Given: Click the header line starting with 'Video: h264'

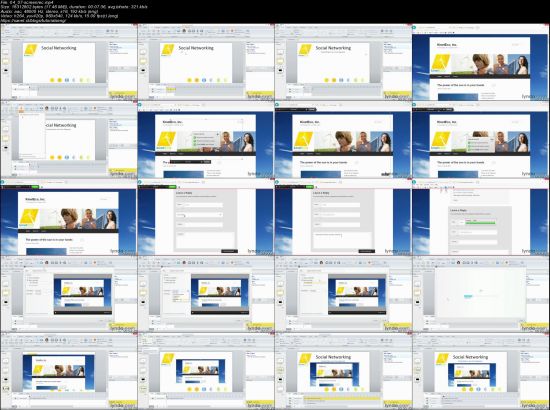Looking at the screenshot, I should point(59,16).
